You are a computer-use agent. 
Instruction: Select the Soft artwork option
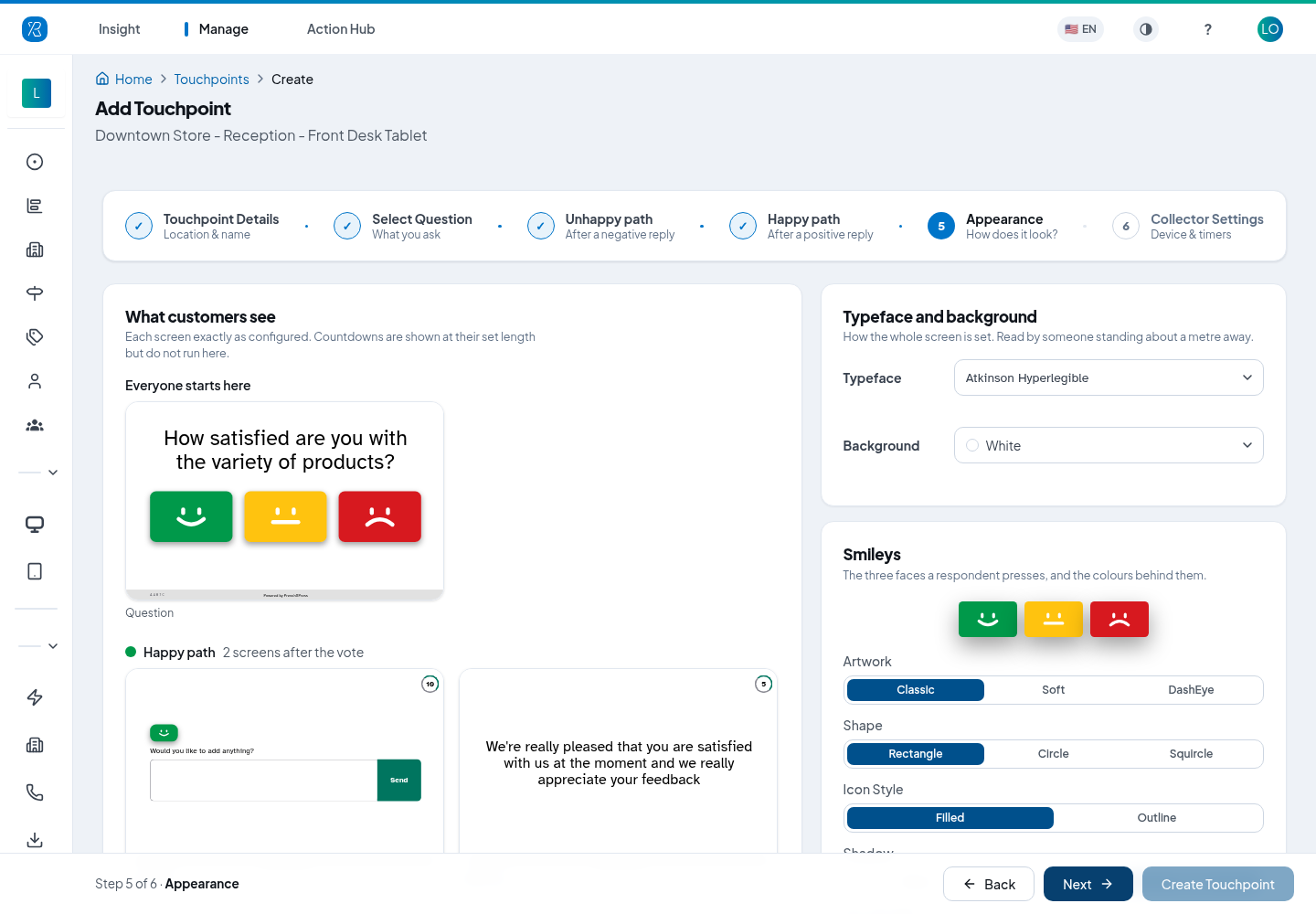point(1053,690)
